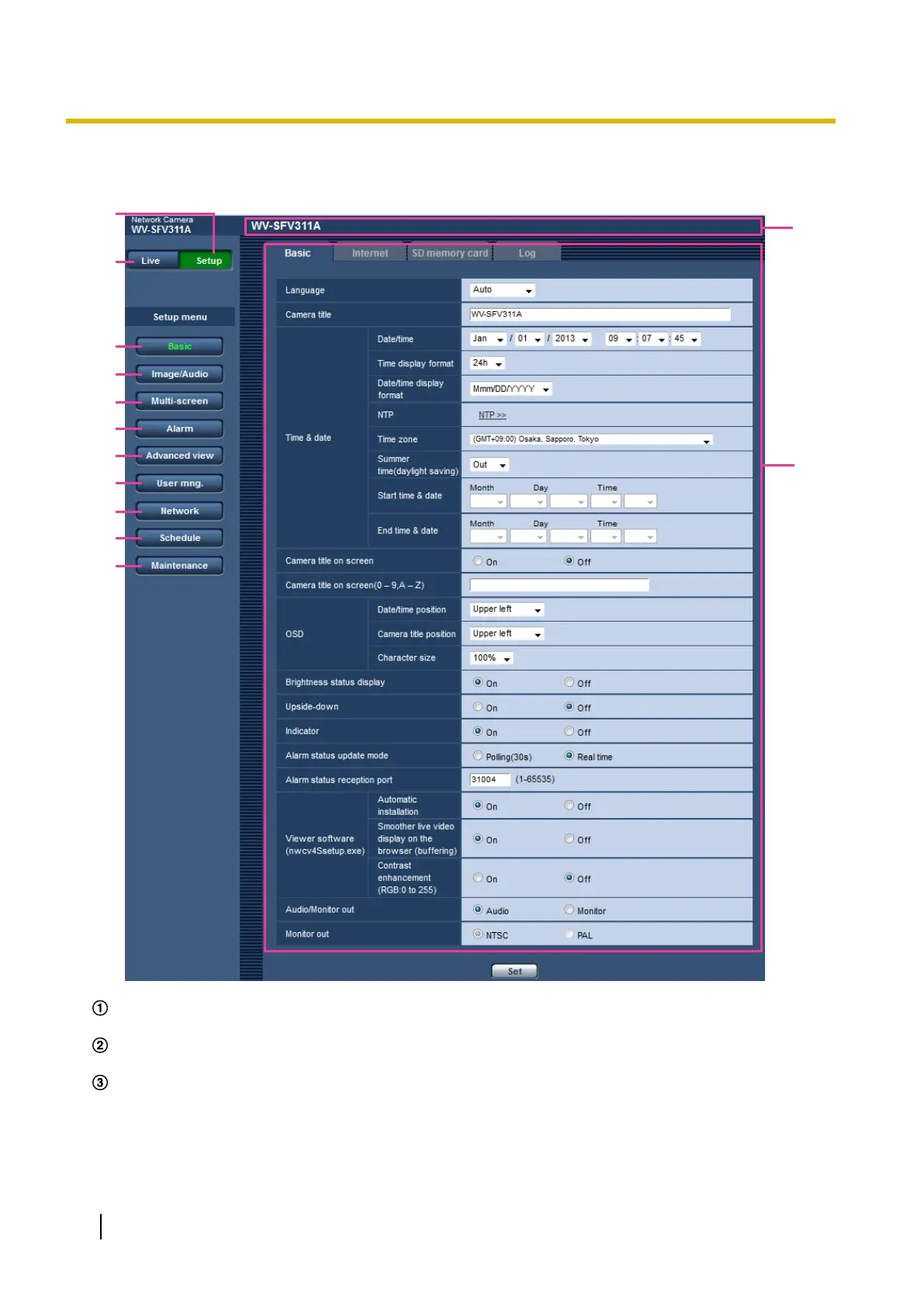This screenshot has width=924, height=1307.
Task: Open the Schedule setup menu
Action: coord(179,538)
